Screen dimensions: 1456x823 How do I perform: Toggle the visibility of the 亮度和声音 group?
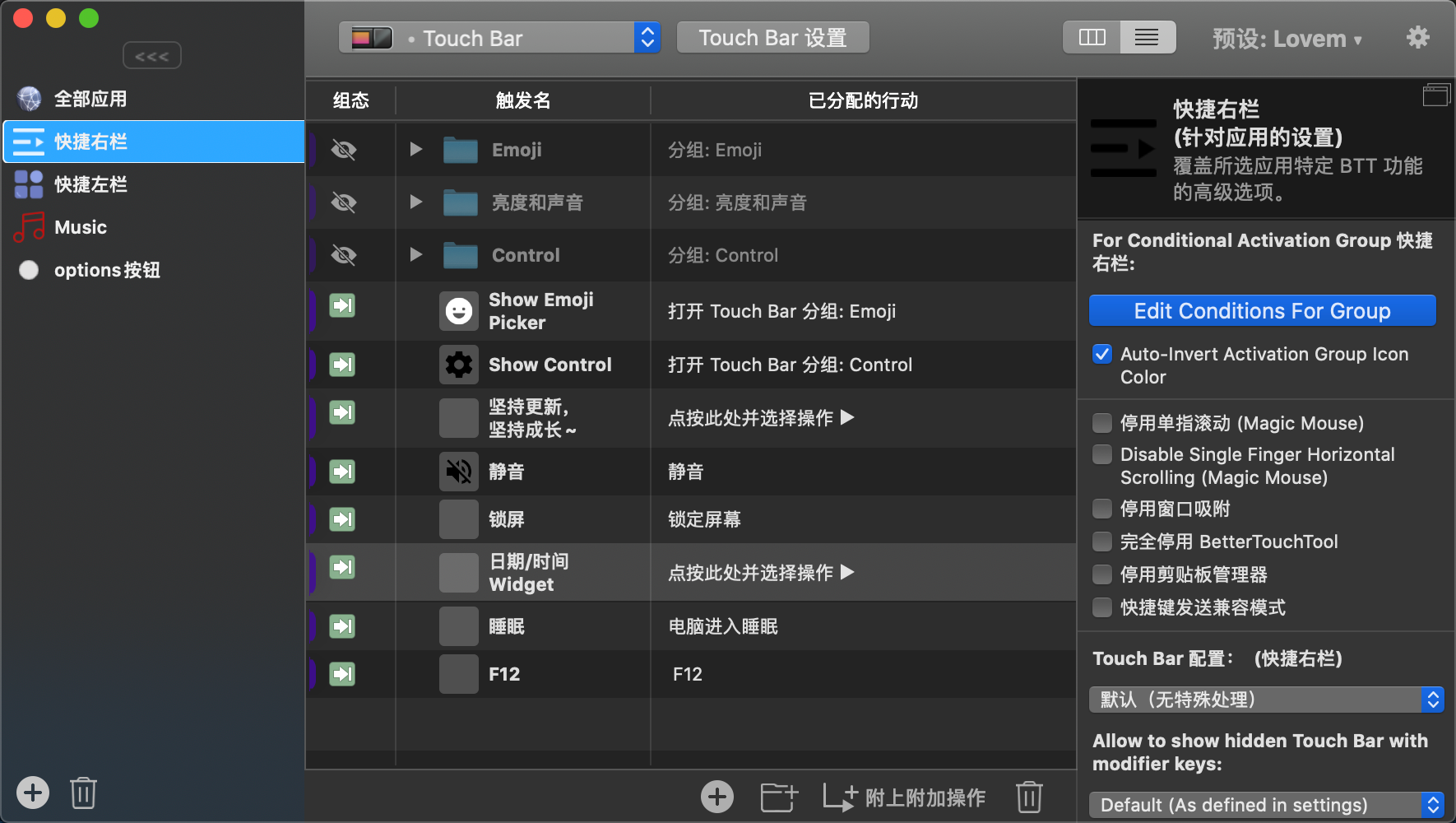tap(344, 202)
